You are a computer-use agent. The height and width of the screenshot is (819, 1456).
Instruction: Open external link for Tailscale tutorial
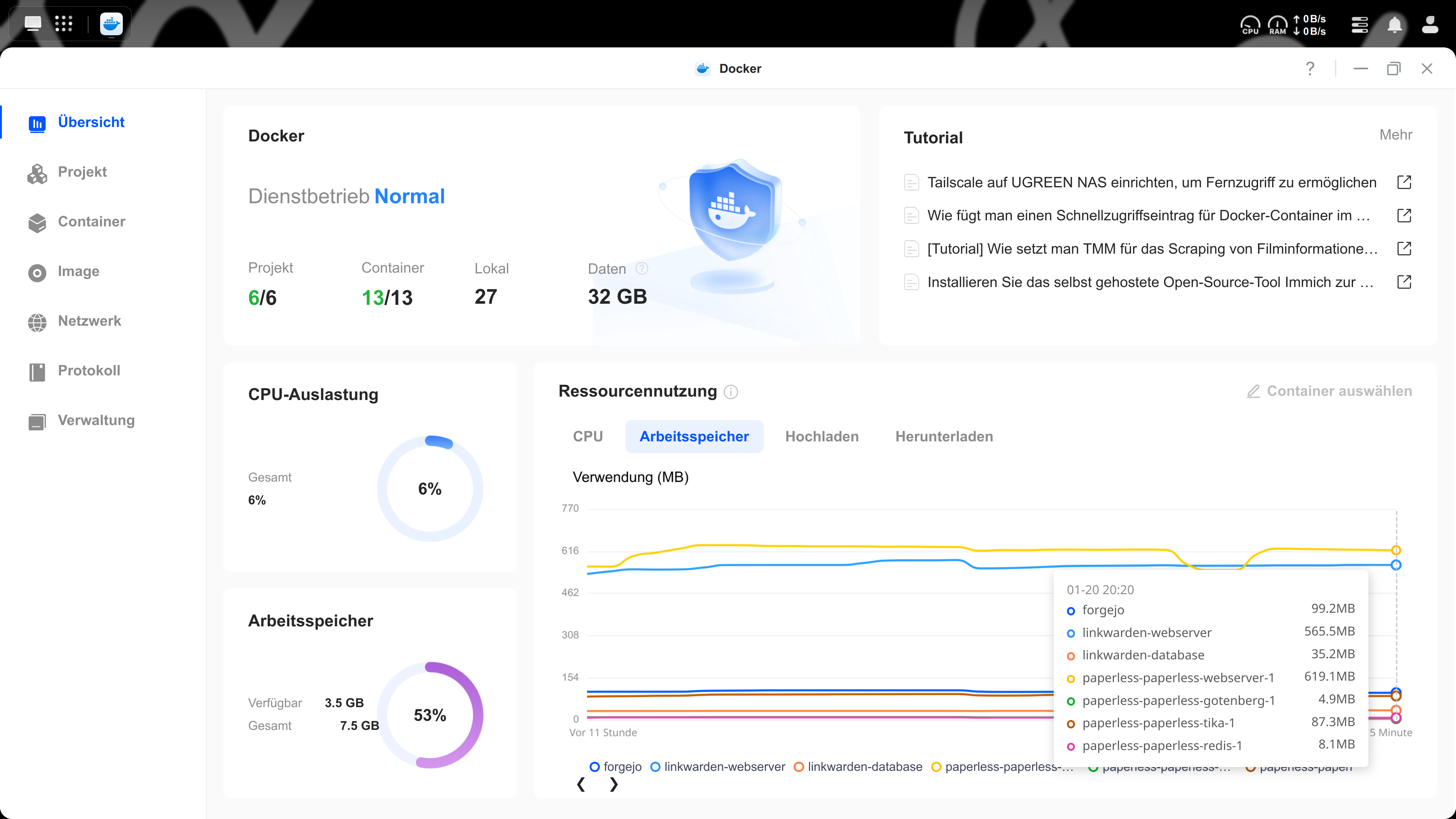click(1404, 182)
